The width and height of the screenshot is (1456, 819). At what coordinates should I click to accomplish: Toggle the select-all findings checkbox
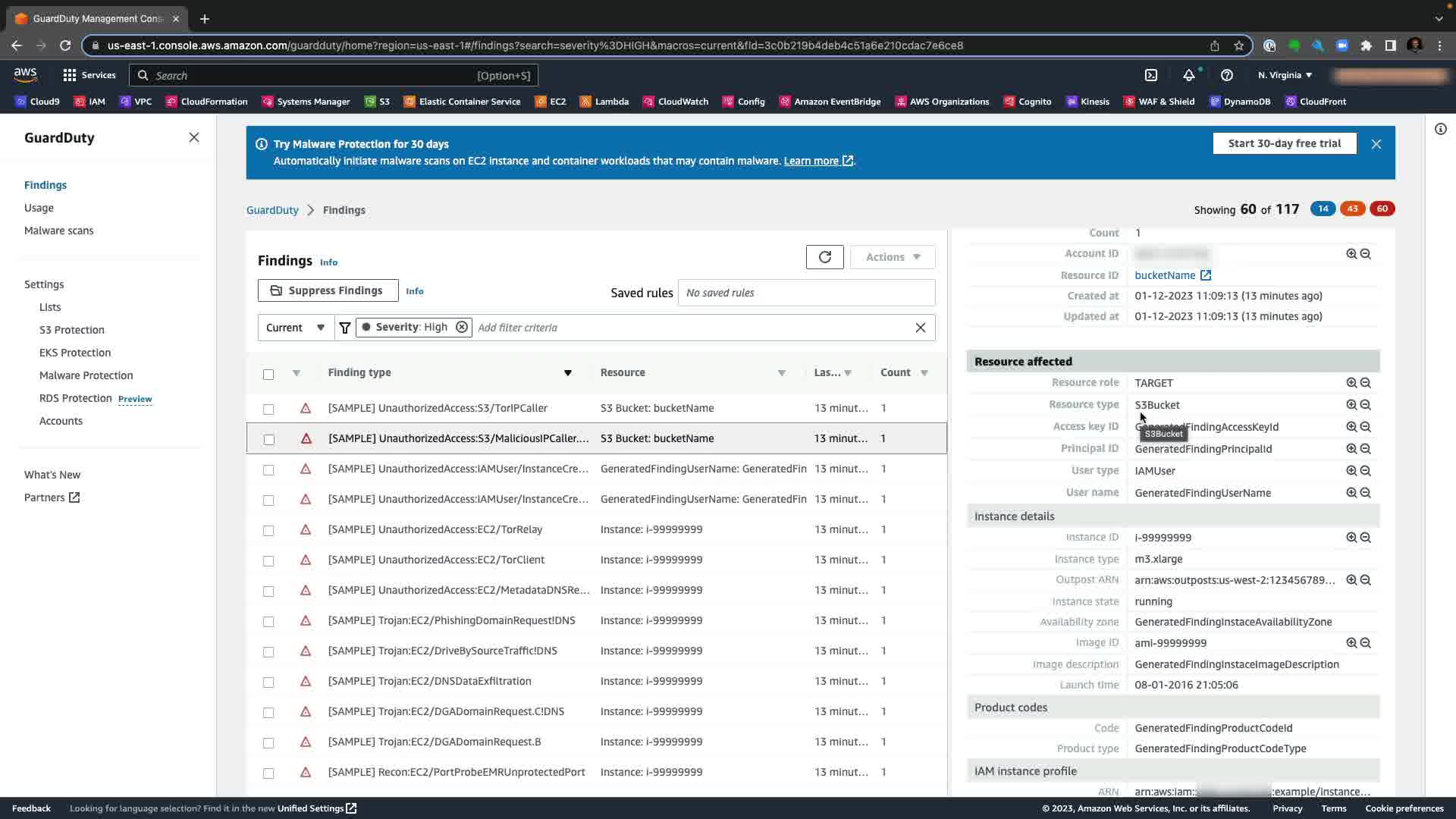point(268,374)
